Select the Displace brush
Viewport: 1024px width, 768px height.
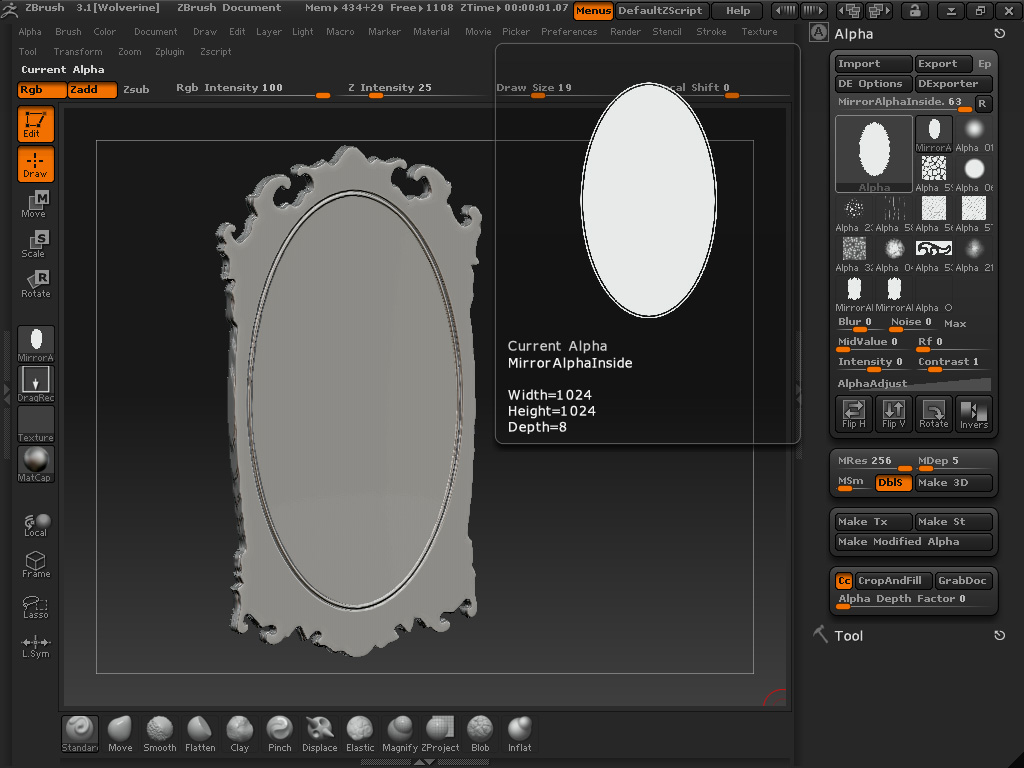(x=319, y=733)
